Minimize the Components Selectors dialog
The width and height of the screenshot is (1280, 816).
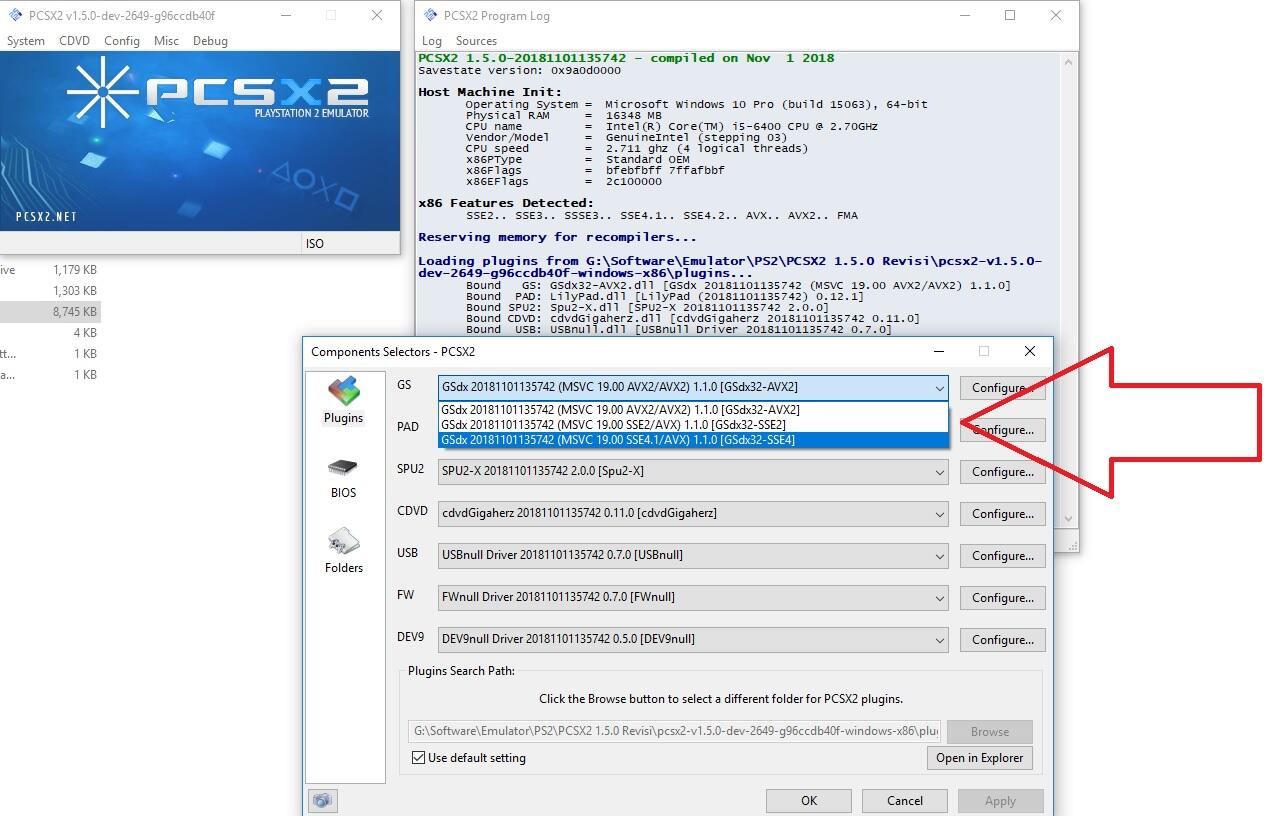(938, 352)
